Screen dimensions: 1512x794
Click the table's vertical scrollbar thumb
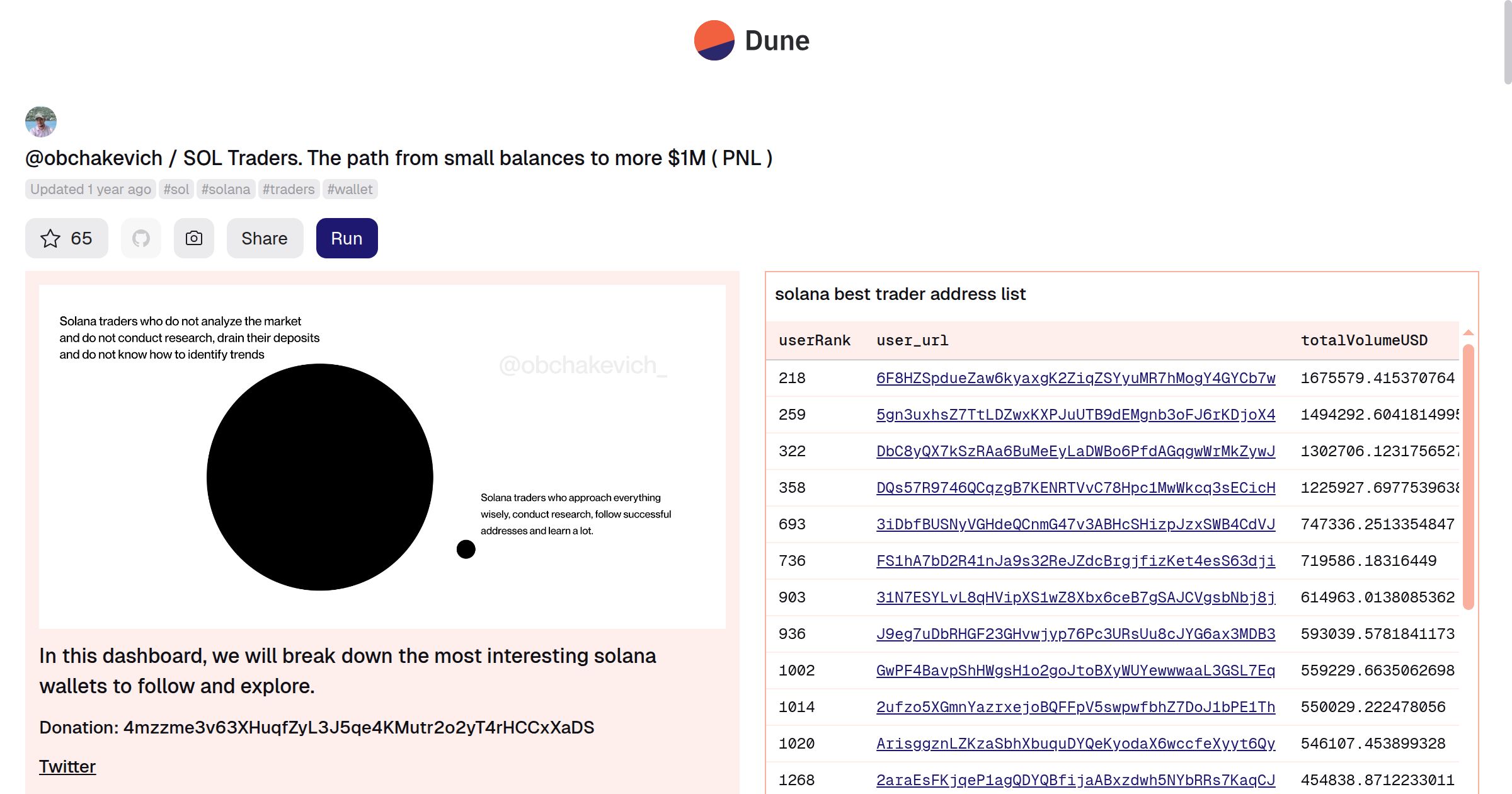tap(1468, 476)
